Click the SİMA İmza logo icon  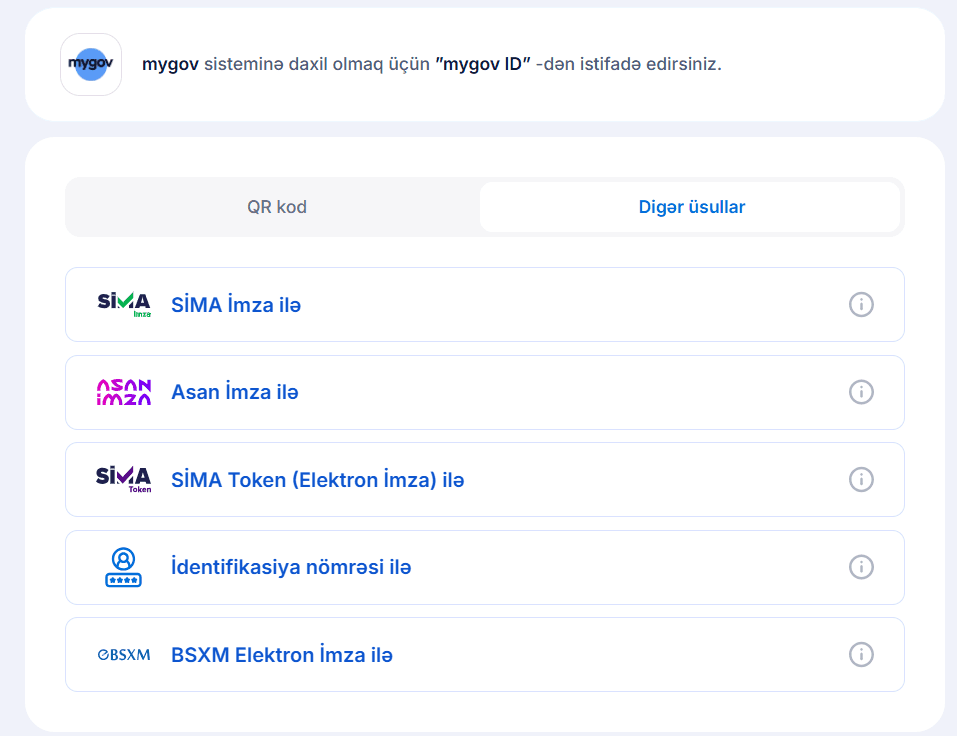click(124, 304)
